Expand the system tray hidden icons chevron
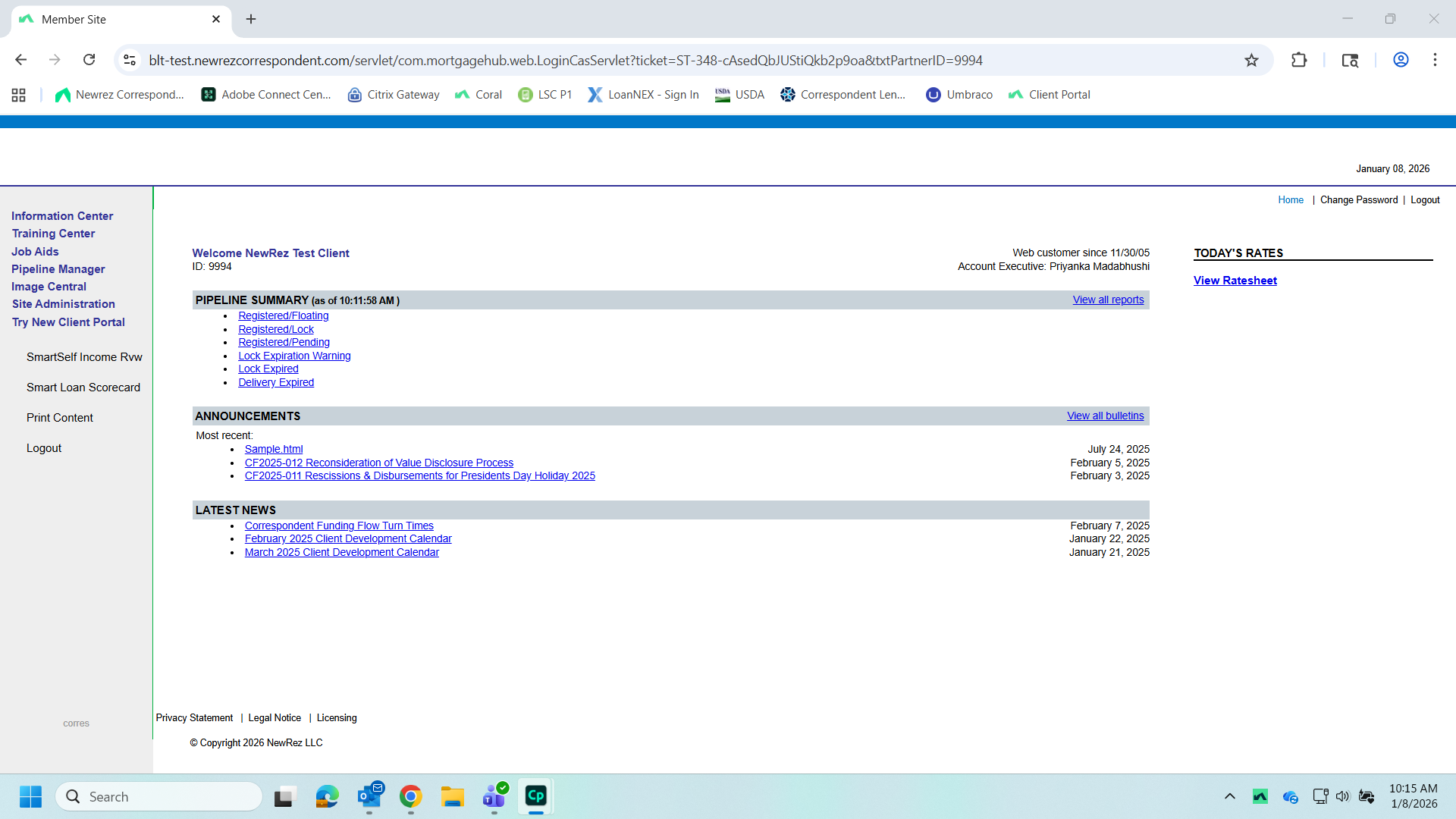Image resolution: width=1456 pixels, height=819 pixels. point(1229,796)
